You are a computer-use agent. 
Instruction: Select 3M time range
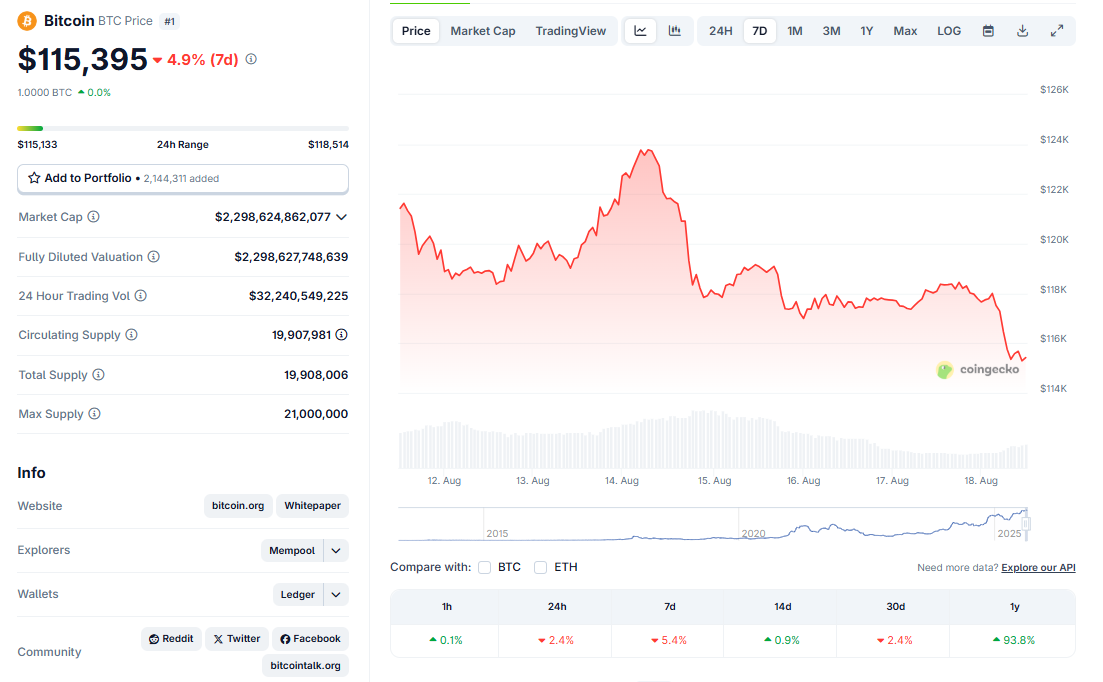pos(831,31)
